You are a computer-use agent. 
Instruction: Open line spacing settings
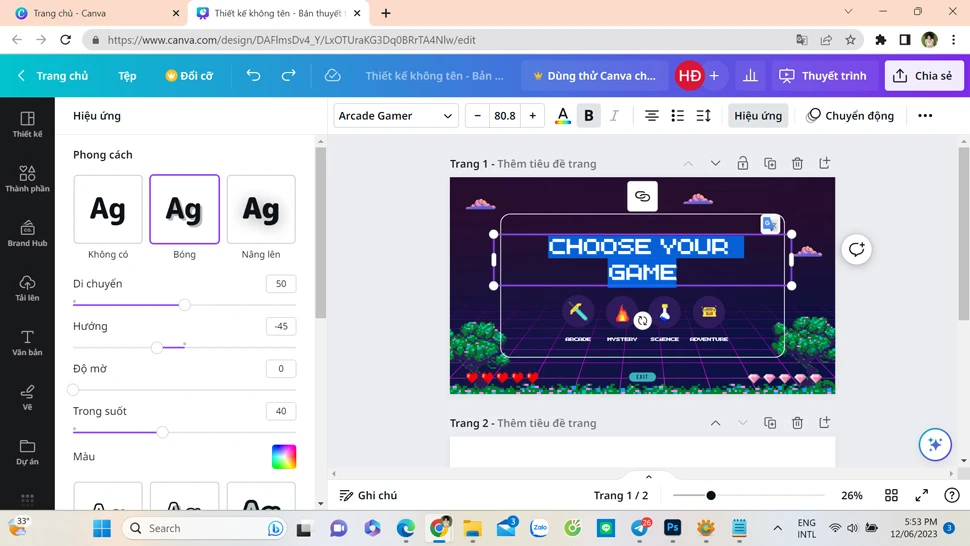point(703,116)
